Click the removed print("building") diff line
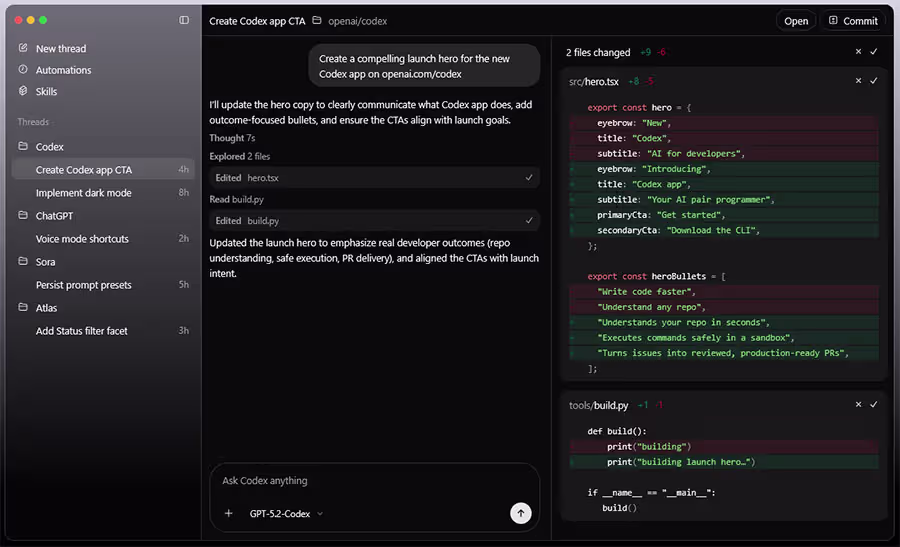Image resolution: width=900 pixels, height=547 pixels. point(724,447)
